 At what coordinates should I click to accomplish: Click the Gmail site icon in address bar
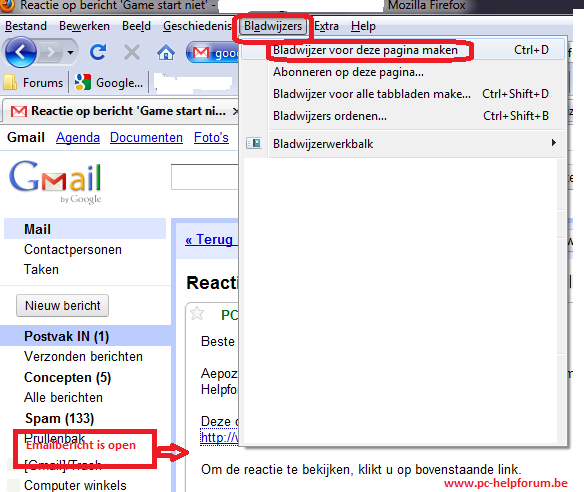[201, 53]
